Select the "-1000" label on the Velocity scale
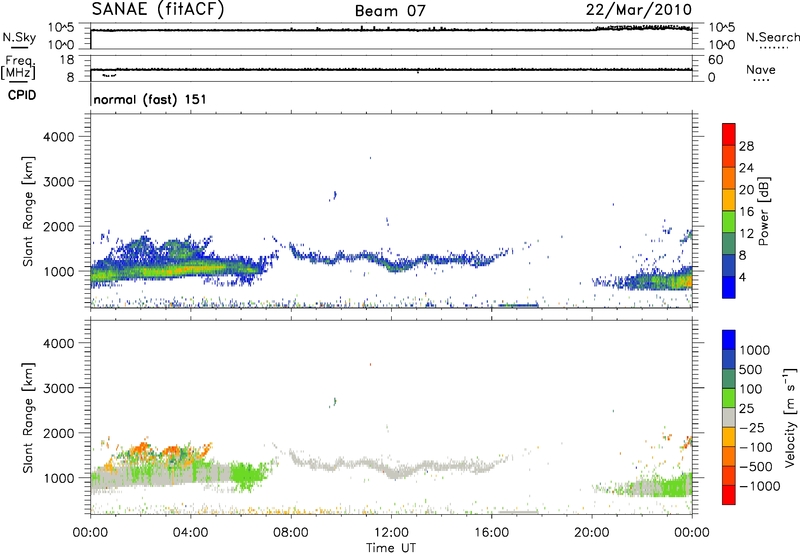The width and height of the screenshot is (800, 554). click(760, 486)
